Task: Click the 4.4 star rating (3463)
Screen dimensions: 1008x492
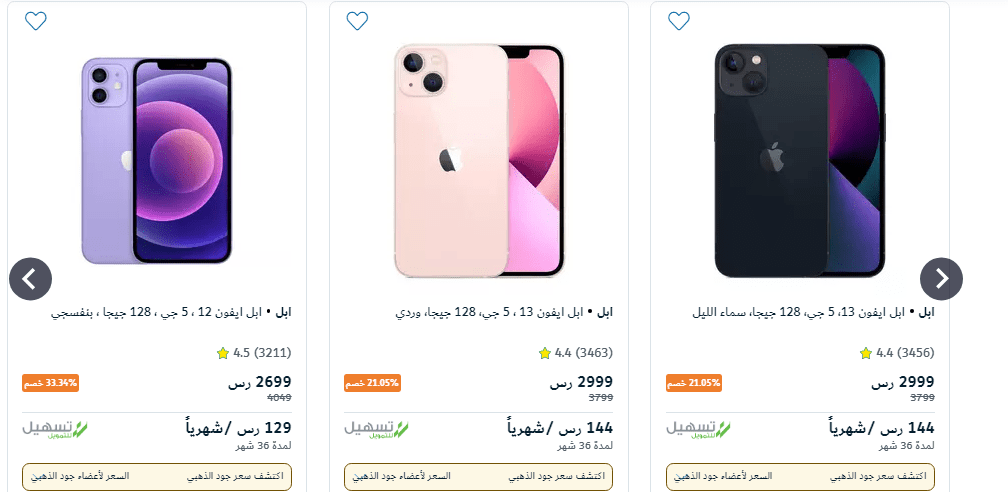Action: tap(575, 353)
